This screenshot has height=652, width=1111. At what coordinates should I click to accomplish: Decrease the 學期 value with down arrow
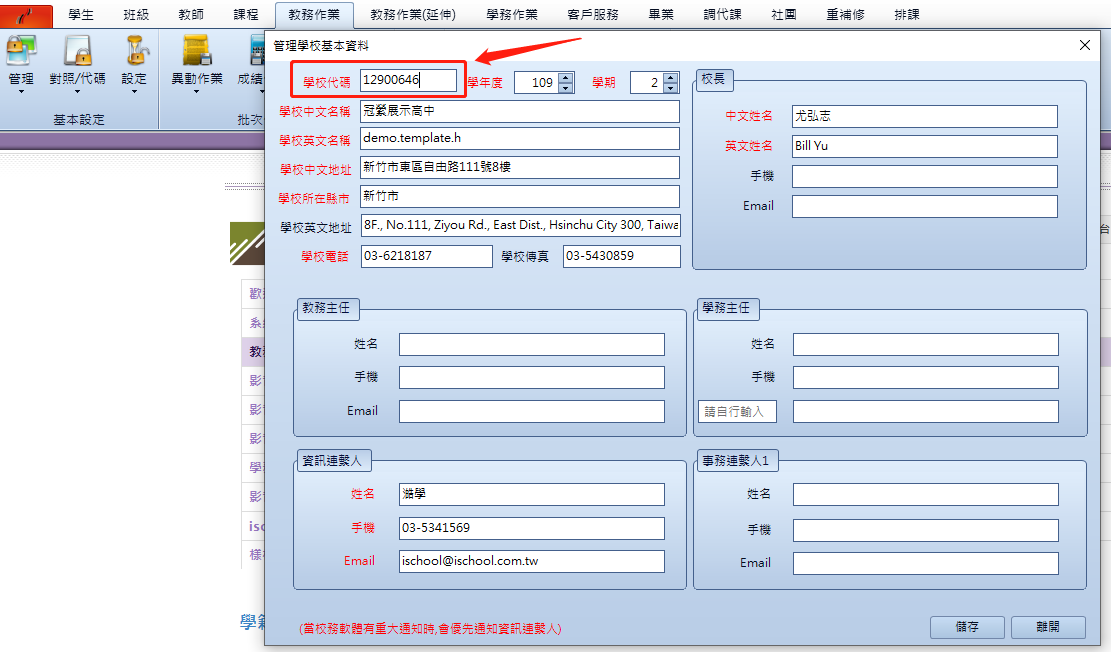coord(670,88)
